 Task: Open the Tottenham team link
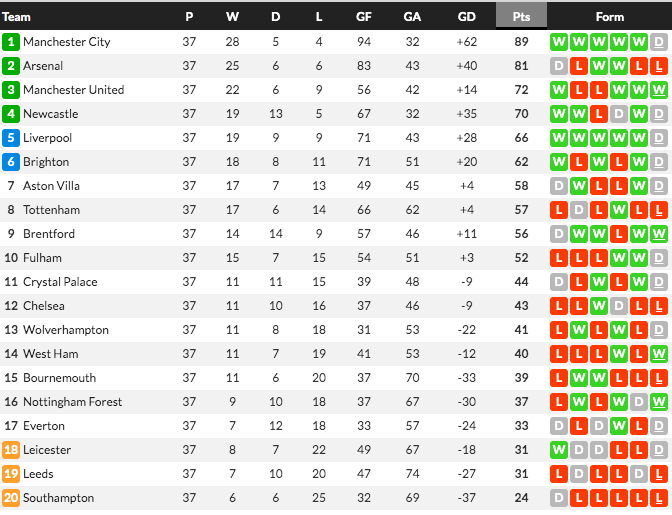[x=51, y=210]
